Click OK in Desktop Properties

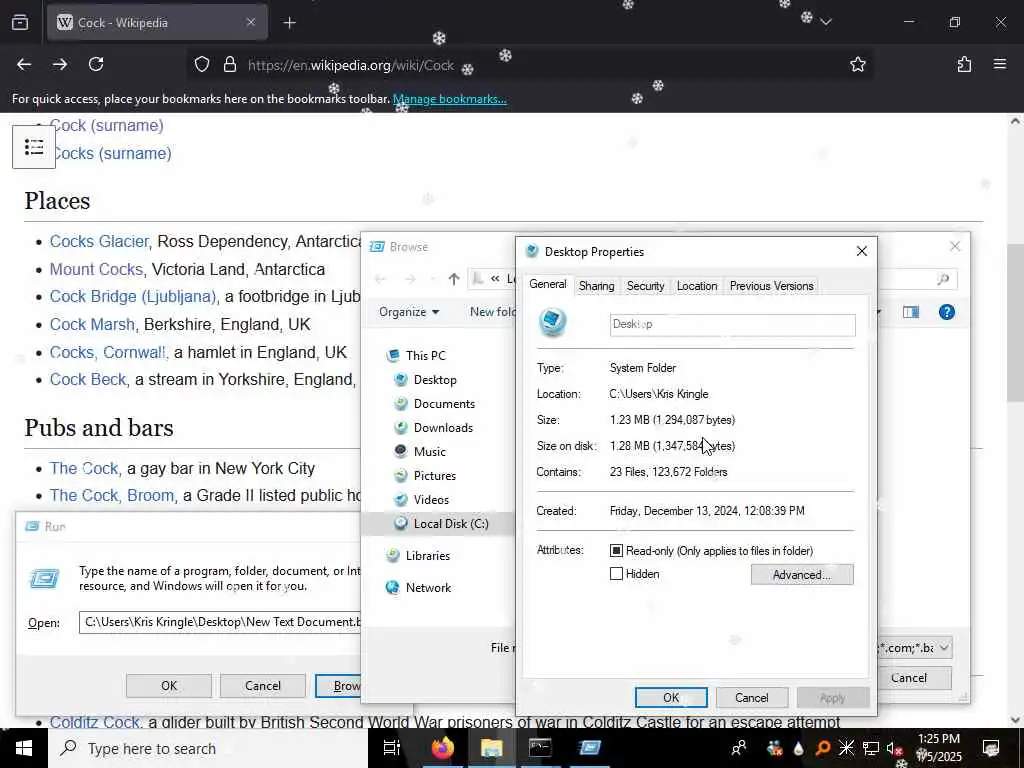point(671,697)
